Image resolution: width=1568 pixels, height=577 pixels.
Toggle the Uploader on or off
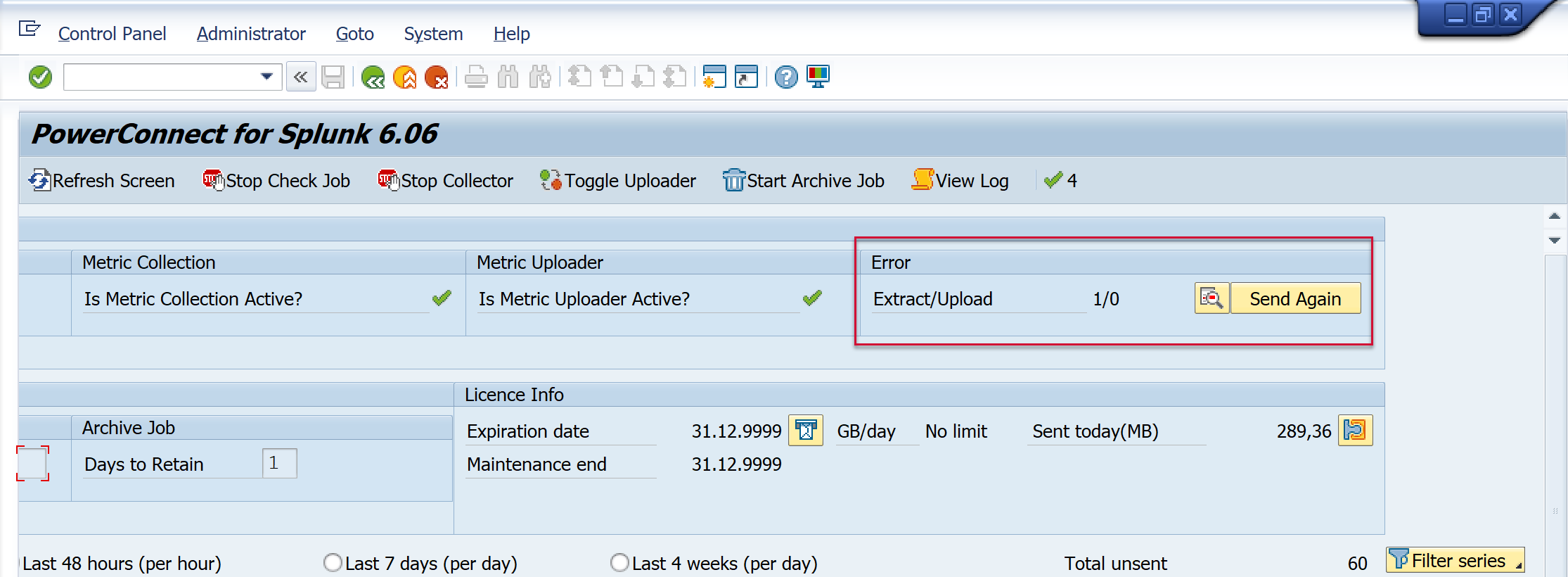point(618,181)
